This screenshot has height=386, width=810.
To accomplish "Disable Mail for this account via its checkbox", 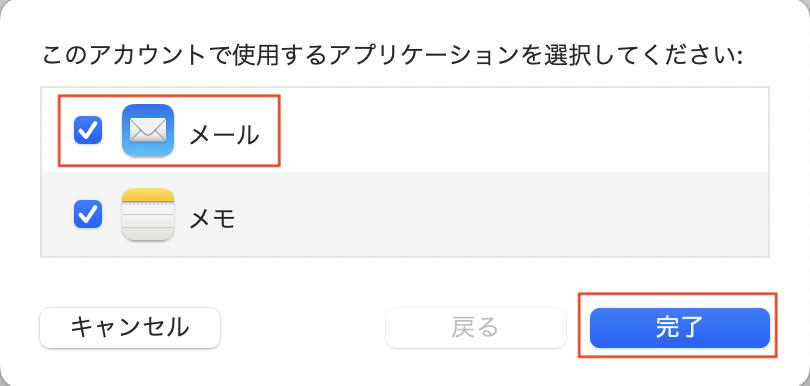I will pyautogui.click(x=88, y=130).
